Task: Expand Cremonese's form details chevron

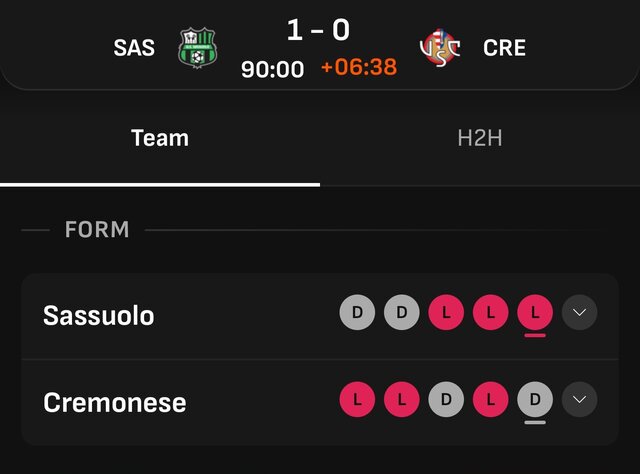Action: (580, 399)
